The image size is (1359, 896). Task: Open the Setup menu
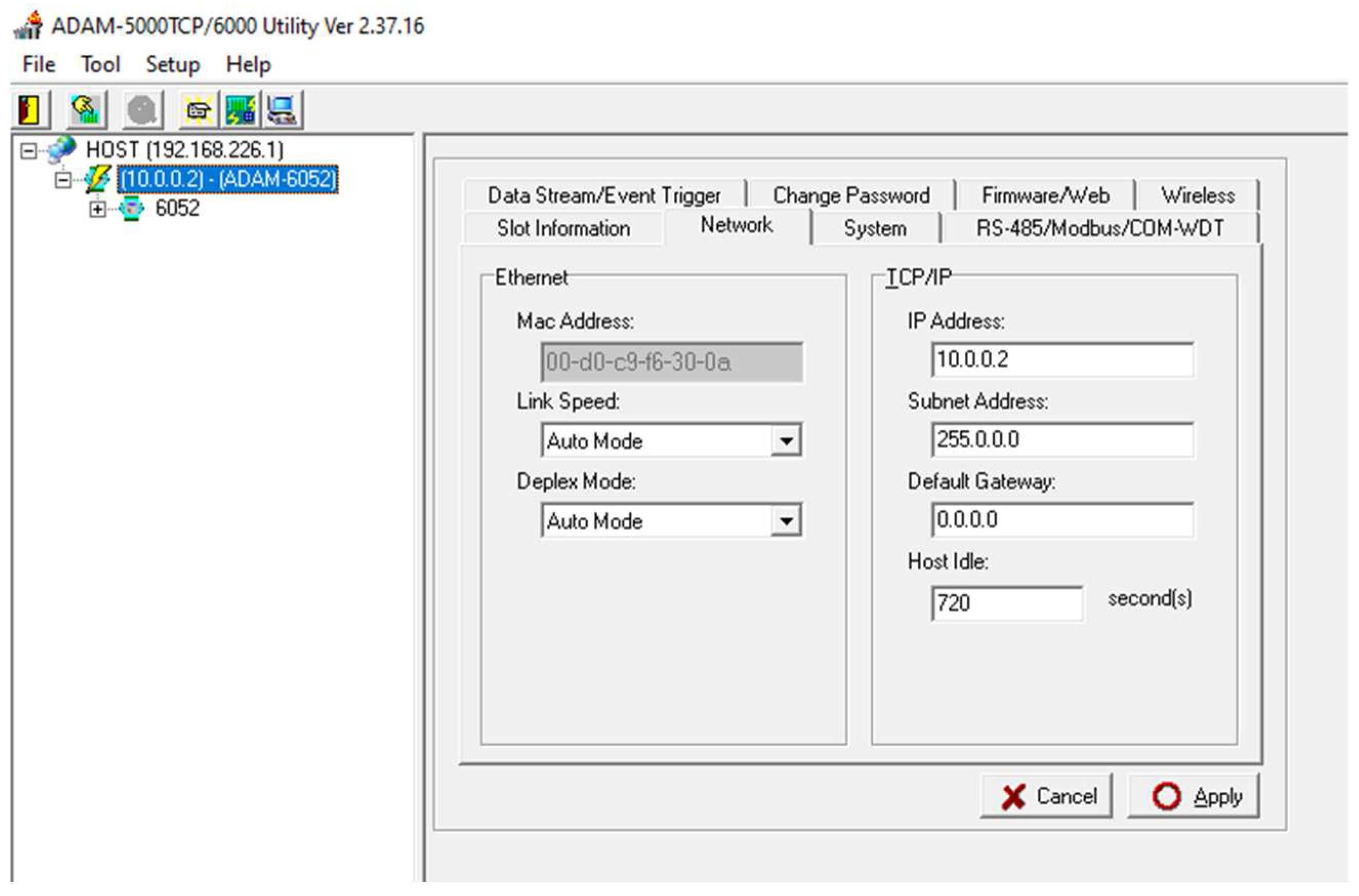click(x=173, y=64)
